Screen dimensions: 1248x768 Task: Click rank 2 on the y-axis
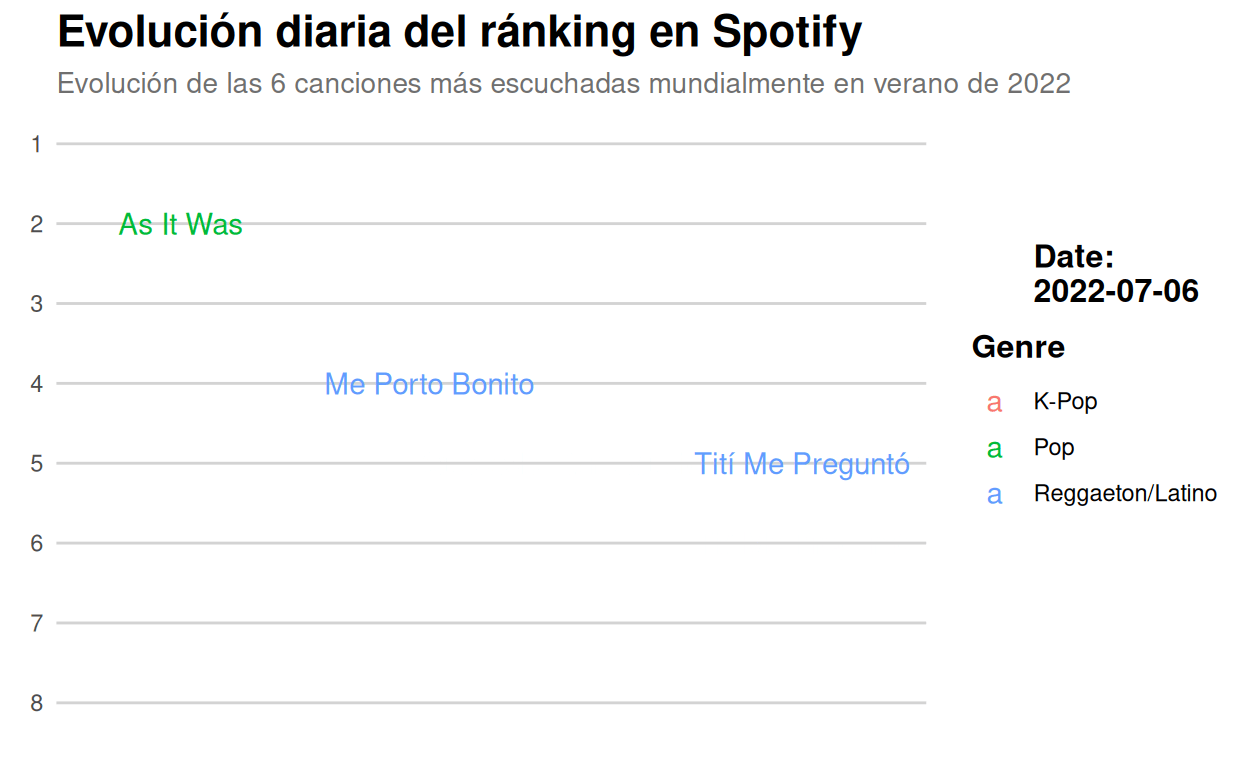tap(37, 224)
